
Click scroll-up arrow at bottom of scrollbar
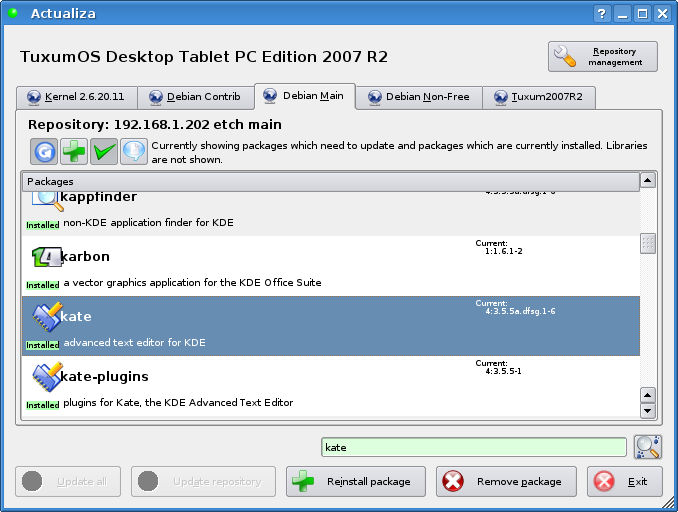click(x=647, y=395)
